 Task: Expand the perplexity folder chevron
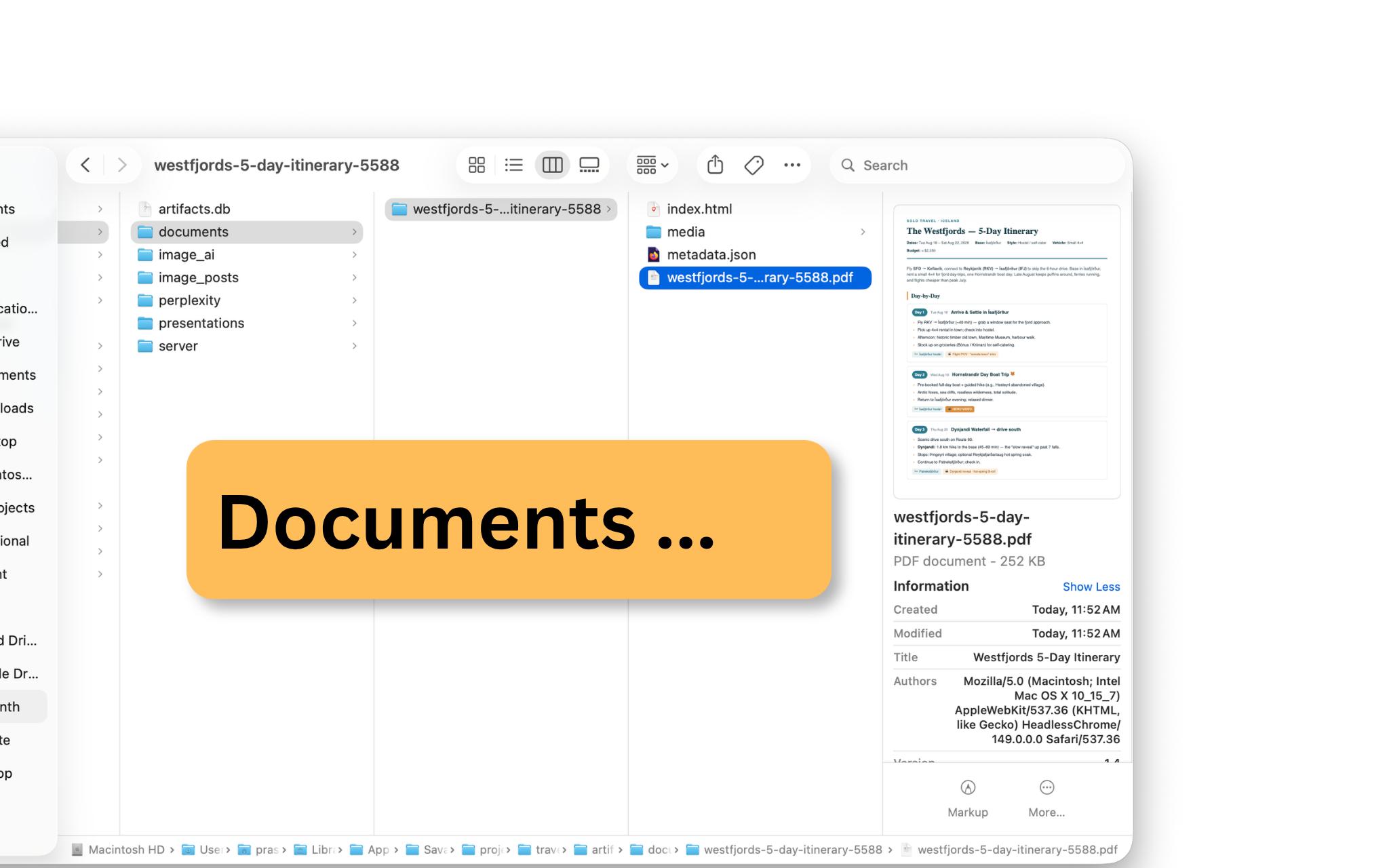point(354,300)
